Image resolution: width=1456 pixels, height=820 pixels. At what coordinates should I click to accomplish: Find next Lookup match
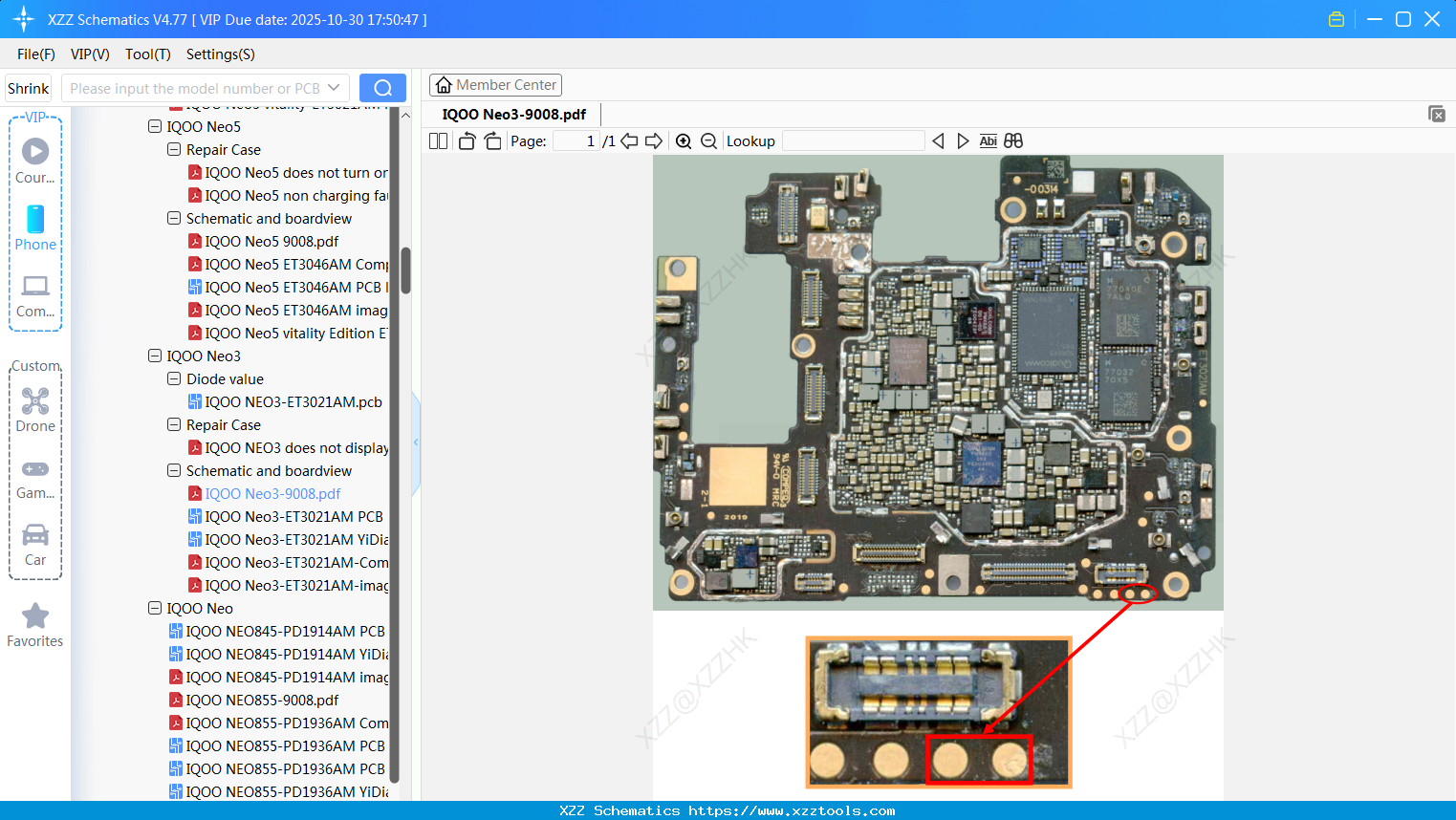pyautogui.click(x=963, y=140)
